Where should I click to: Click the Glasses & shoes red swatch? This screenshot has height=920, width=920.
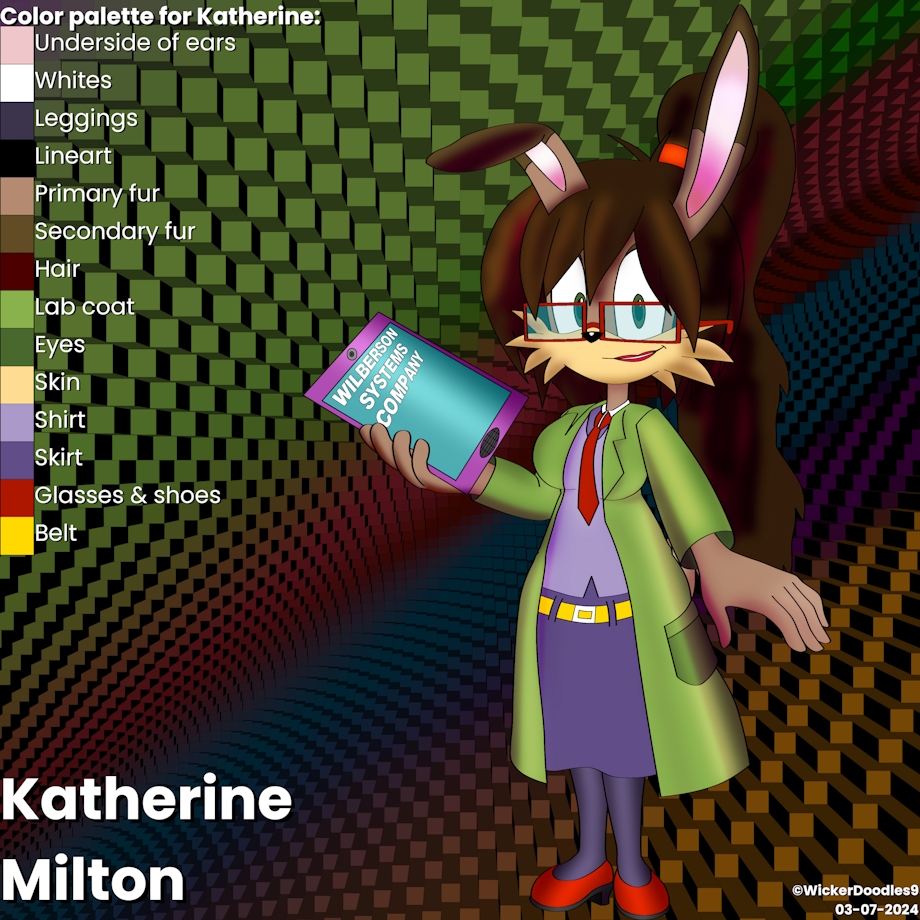pos(17,496)
